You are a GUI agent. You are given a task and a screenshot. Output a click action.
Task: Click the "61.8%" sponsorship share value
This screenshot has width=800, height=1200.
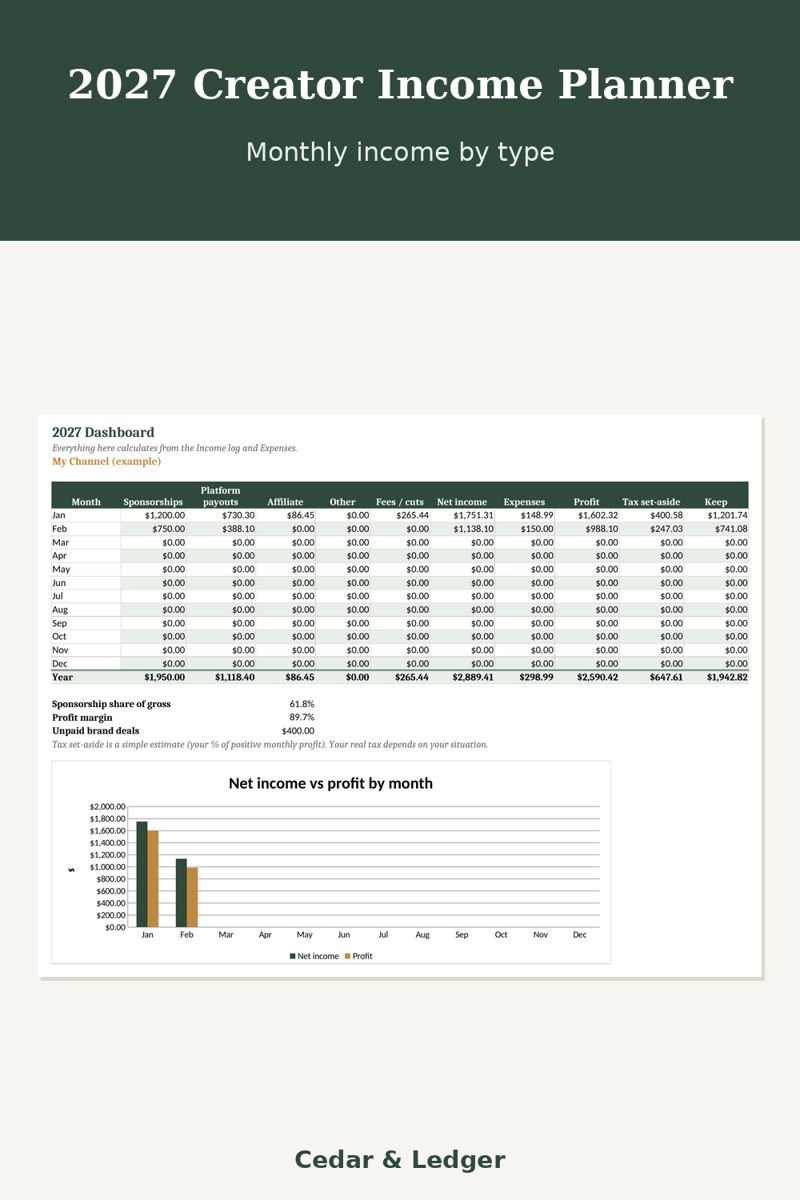tap(302, 704)
